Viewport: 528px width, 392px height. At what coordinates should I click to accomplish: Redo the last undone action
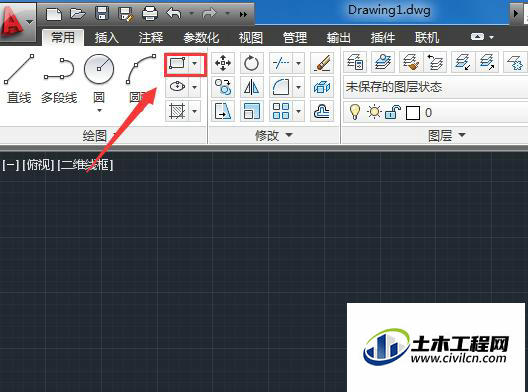[x=209, y=14]
